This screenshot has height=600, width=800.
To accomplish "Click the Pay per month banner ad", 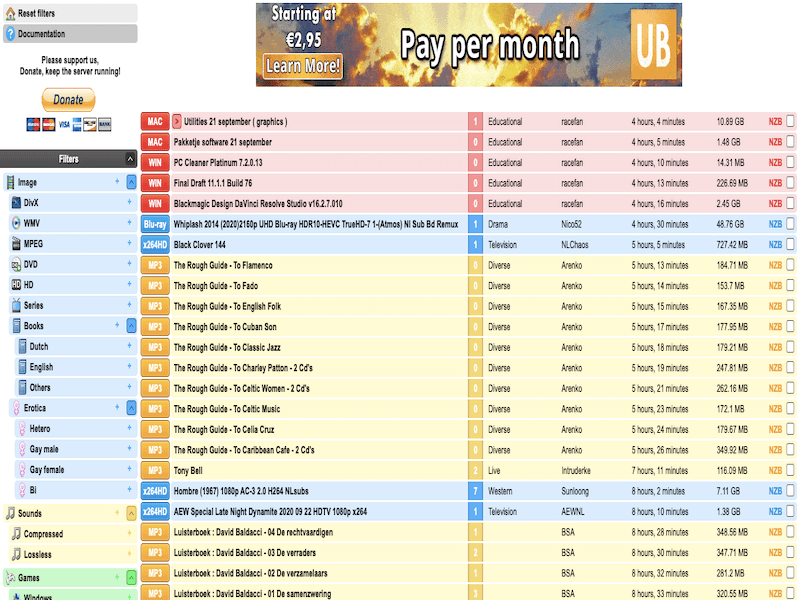I will (x=469, y=44).
